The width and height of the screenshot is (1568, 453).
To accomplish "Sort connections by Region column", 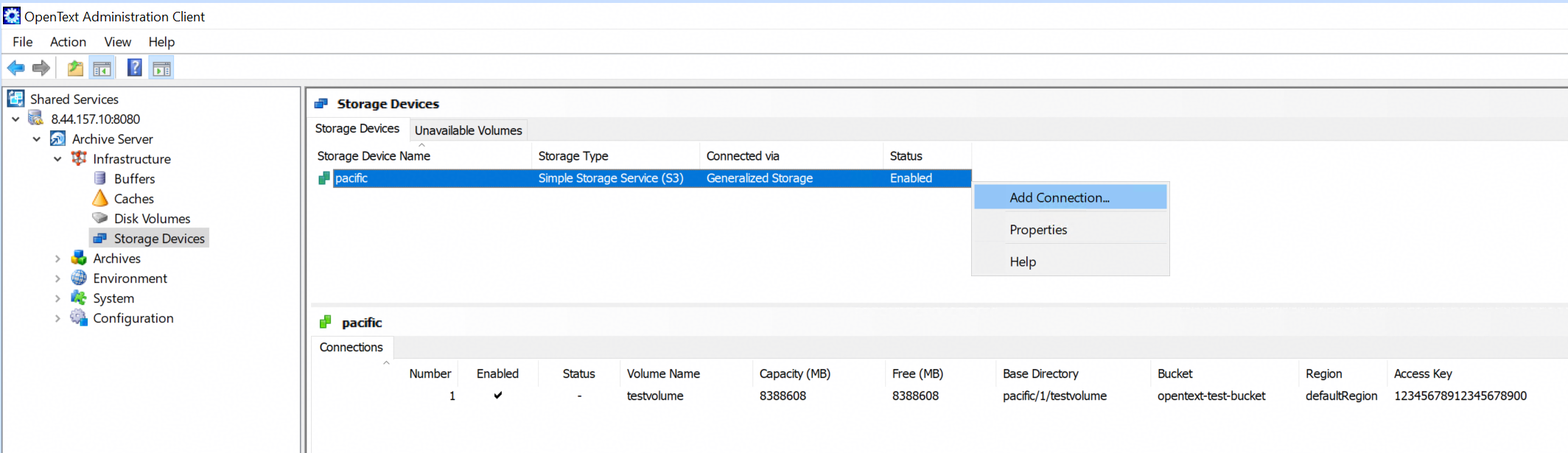I will [1343, 373].
